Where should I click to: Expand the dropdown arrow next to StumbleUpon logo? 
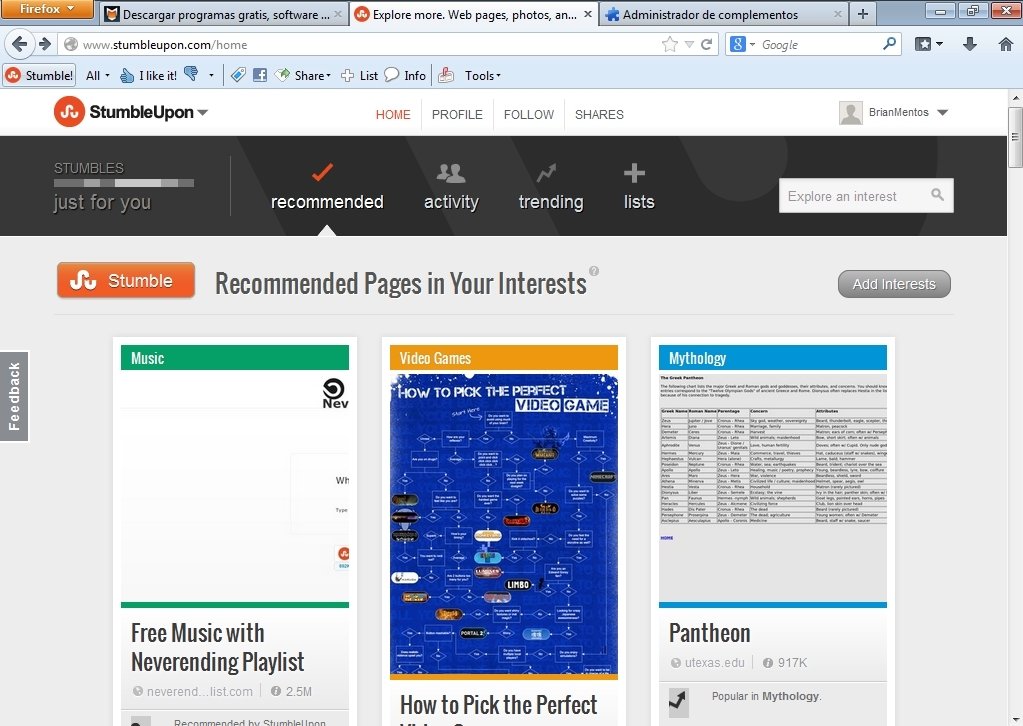click(x=203, y=112)
